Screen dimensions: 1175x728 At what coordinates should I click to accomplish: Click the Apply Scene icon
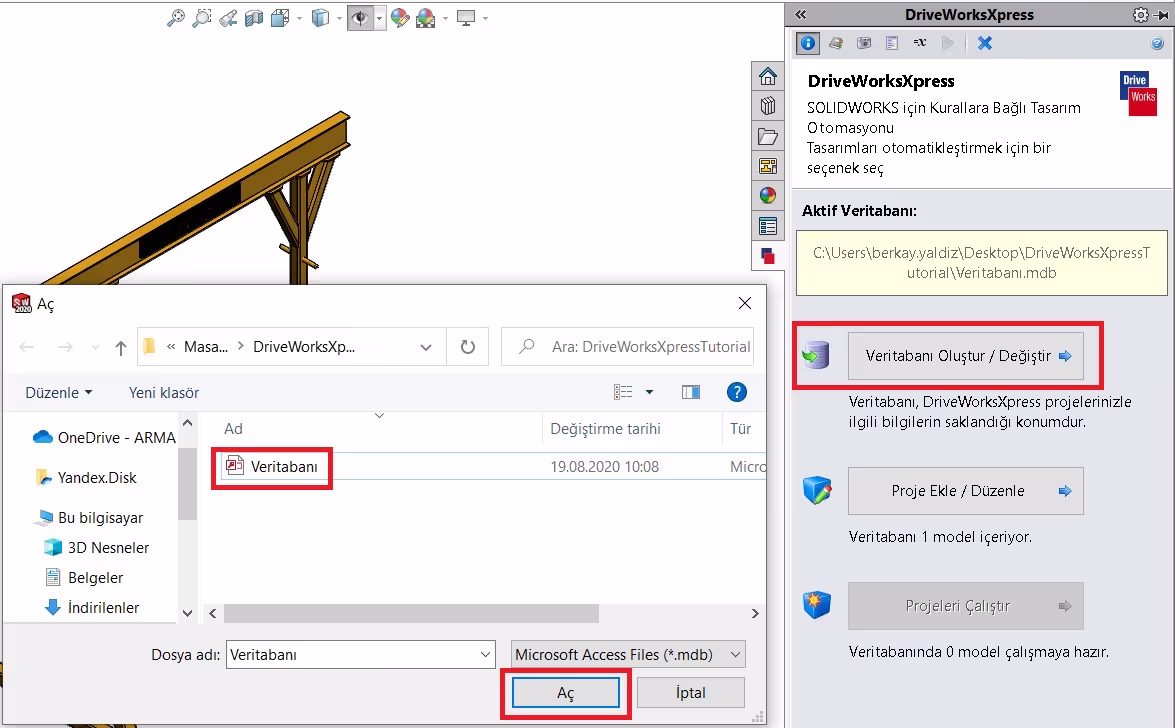coord(426,18)
